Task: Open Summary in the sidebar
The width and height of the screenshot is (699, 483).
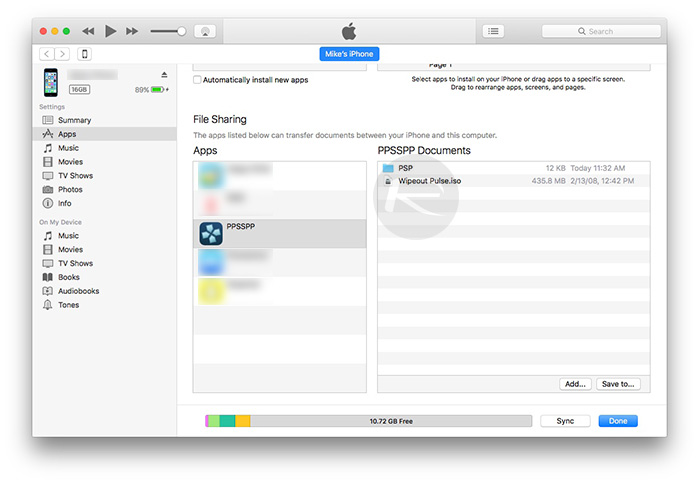Action: (74, 120)
